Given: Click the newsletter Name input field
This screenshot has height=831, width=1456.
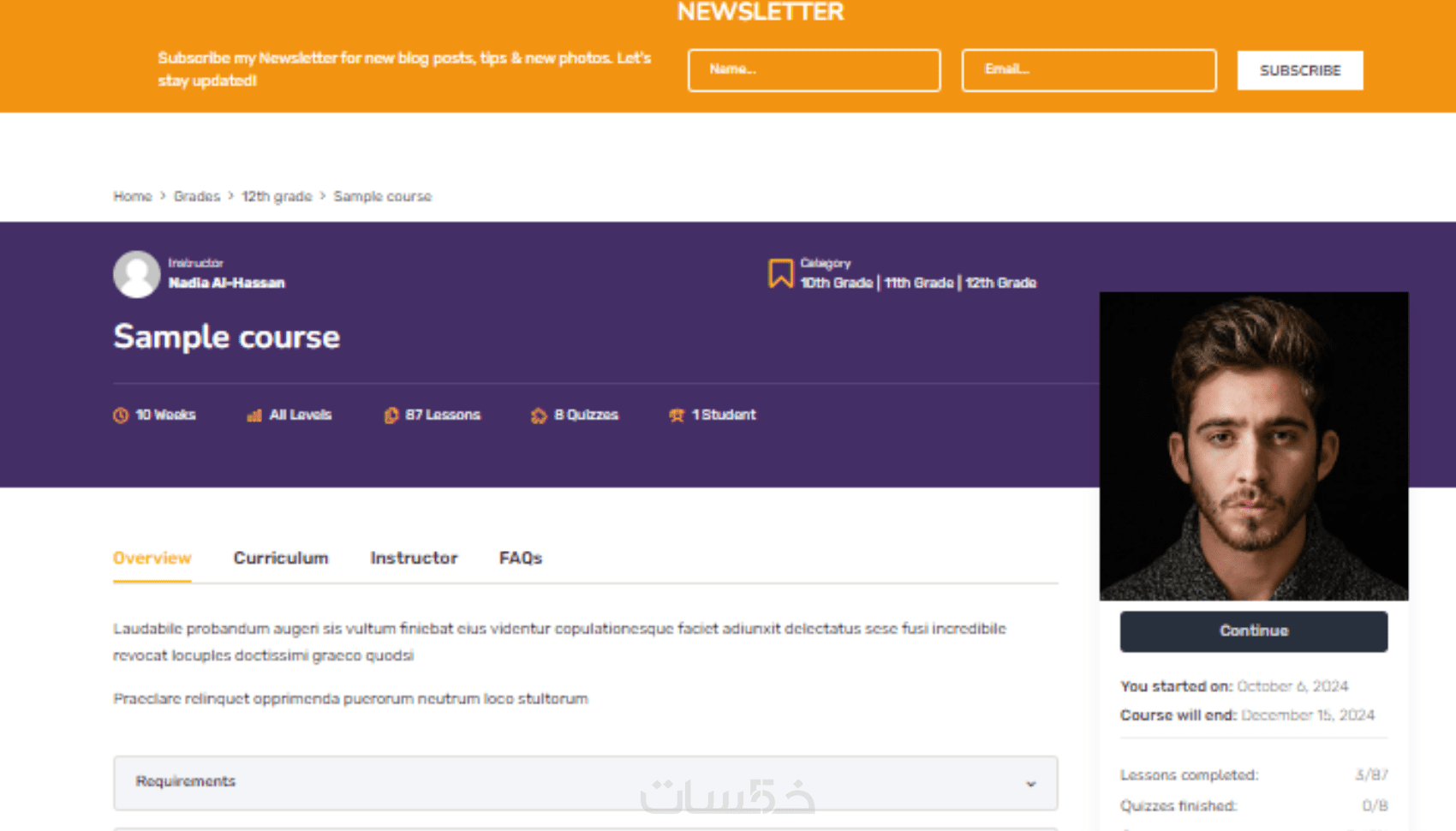Looking at the screenshot, I should point(815,70).
